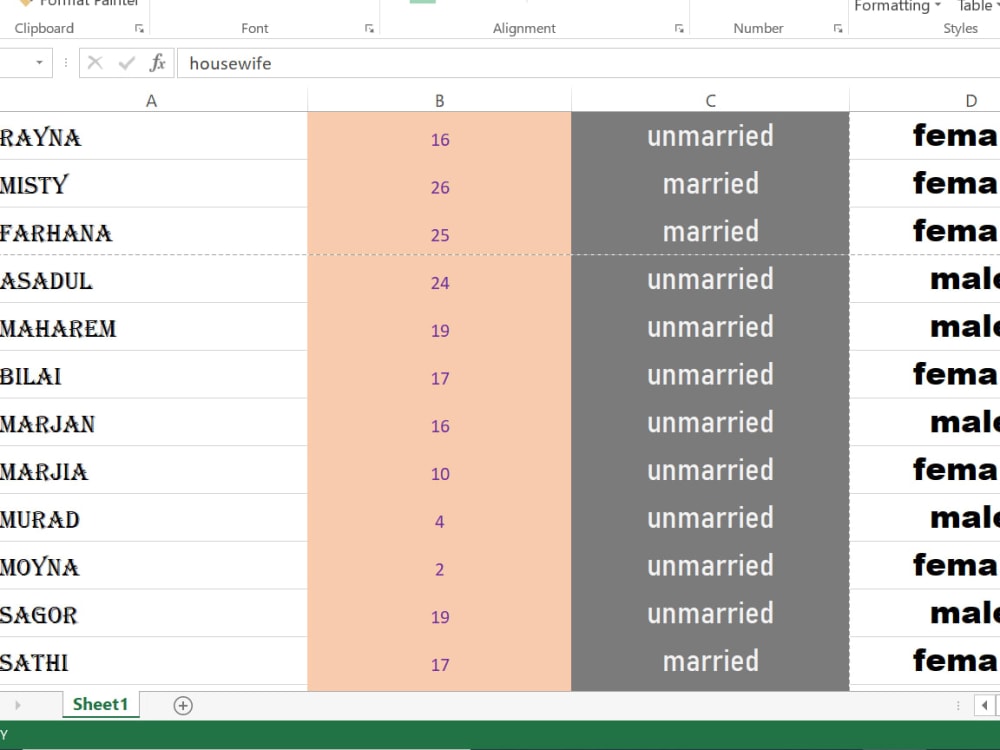Select the cell with name FARHANA

point(153,232)
